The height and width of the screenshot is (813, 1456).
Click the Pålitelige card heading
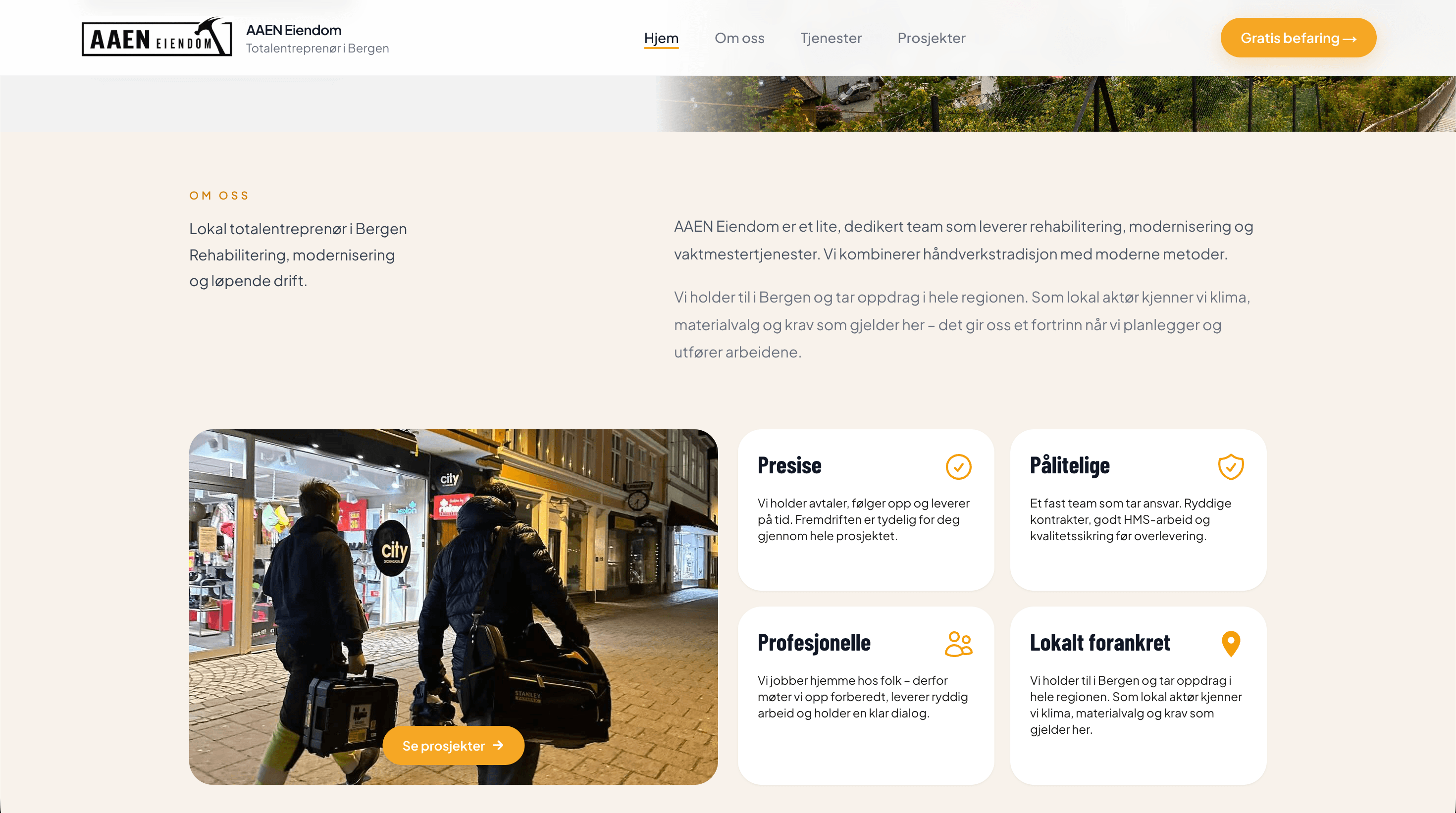[x=1069, y=465]
